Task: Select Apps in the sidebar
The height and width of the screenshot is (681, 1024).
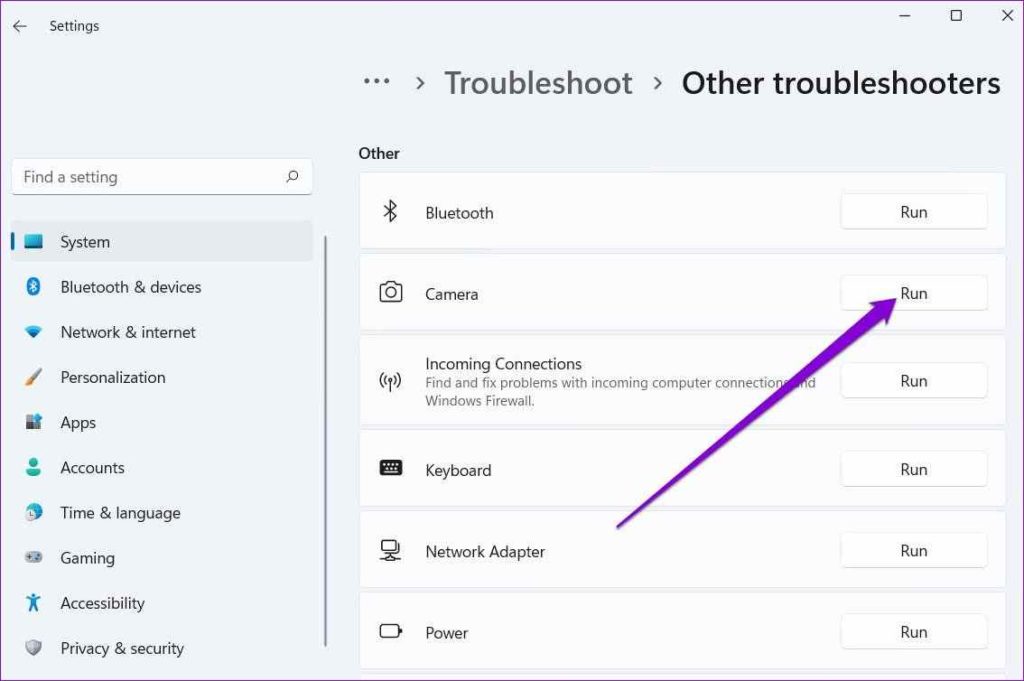Action: (x=162, y=422)
